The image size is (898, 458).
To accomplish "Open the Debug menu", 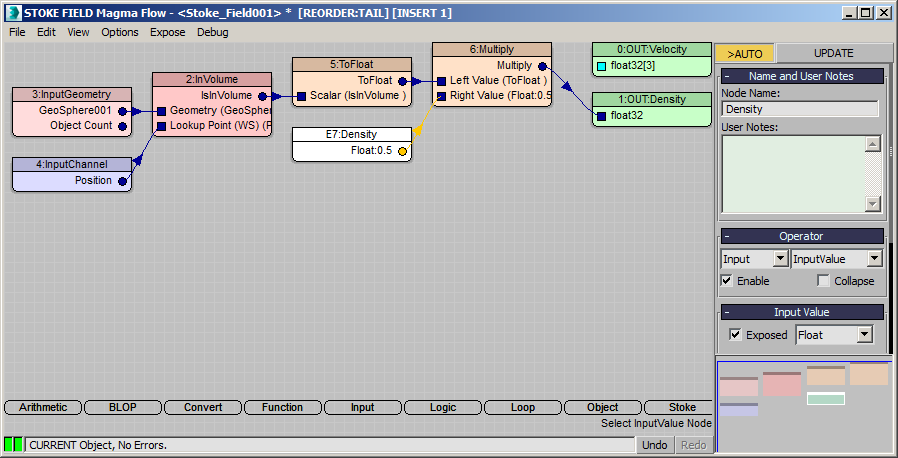I will 212,32.
